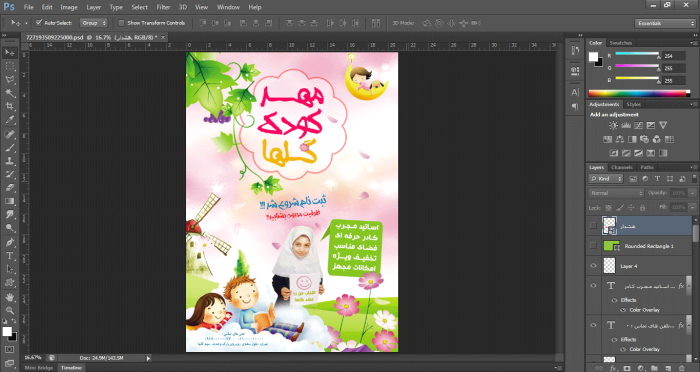Screen dimensions: 700x372
Task: Select the Horizontal Type tool
Action: click(9, 256)
